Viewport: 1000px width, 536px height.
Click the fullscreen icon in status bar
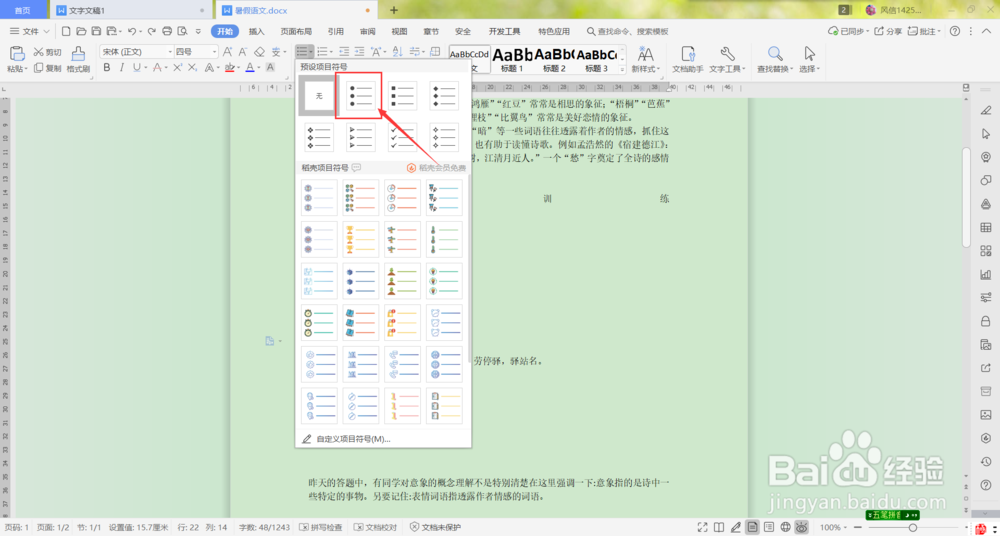pyautogui.click(x=702, y=527)
